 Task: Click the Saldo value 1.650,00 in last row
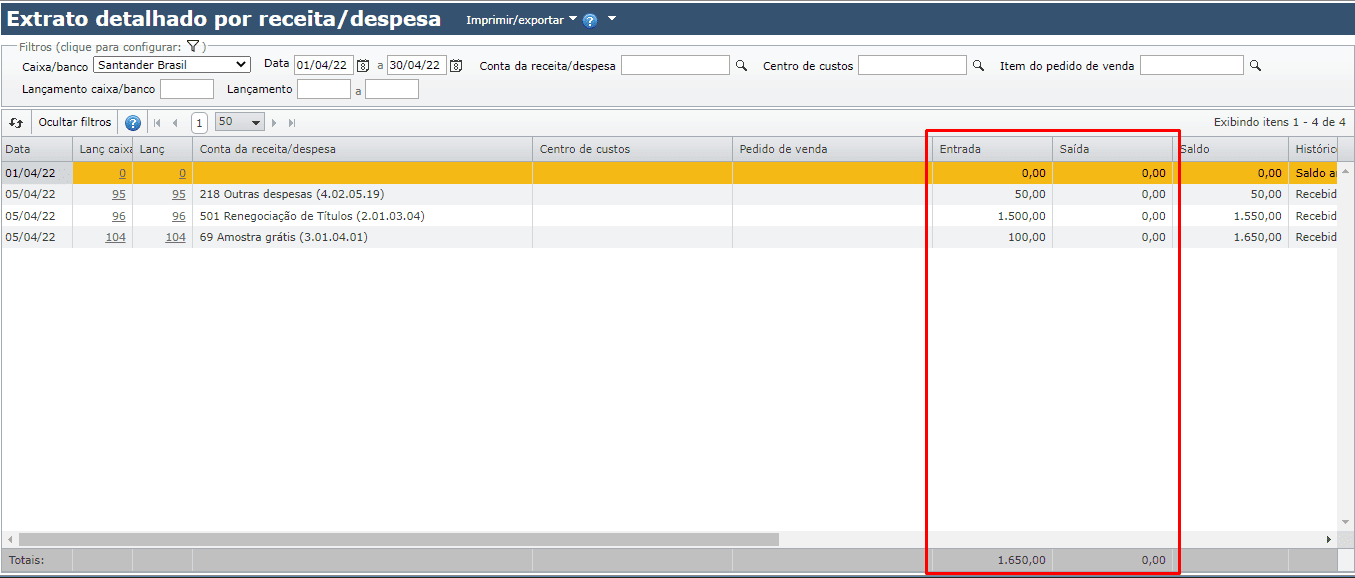click(x=1256, y=238)
